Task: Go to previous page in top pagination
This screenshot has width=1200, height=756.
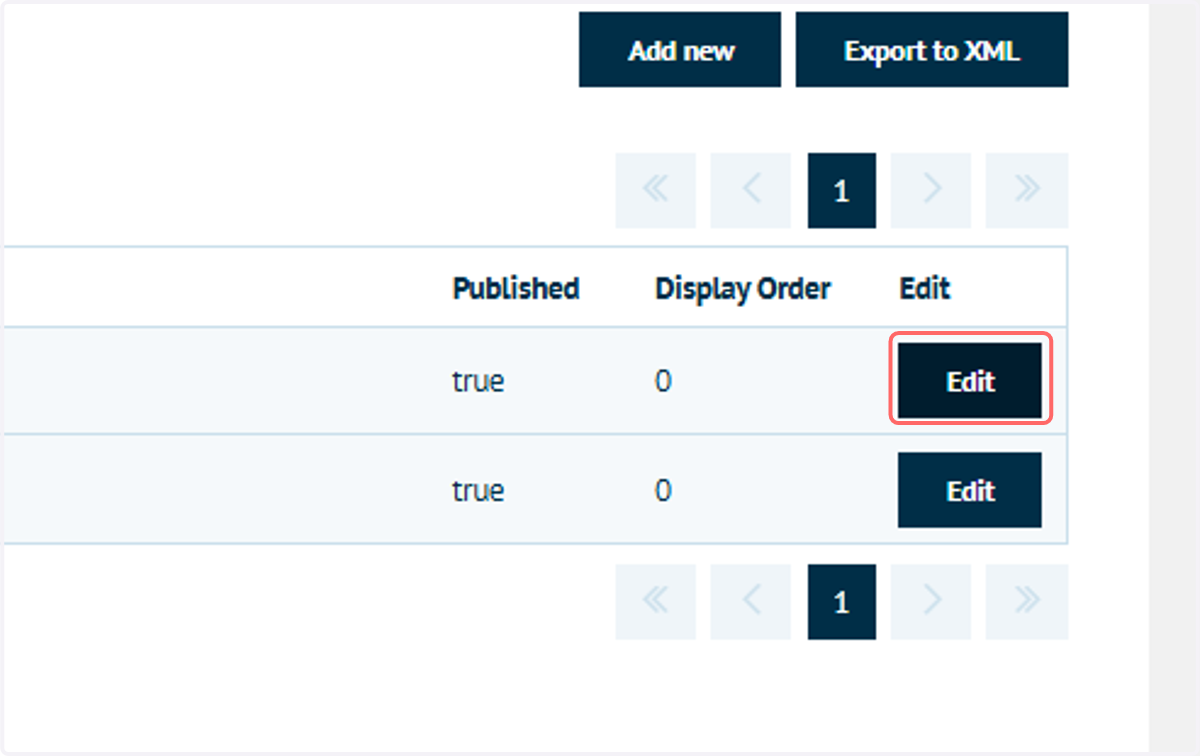Action: 751,190
